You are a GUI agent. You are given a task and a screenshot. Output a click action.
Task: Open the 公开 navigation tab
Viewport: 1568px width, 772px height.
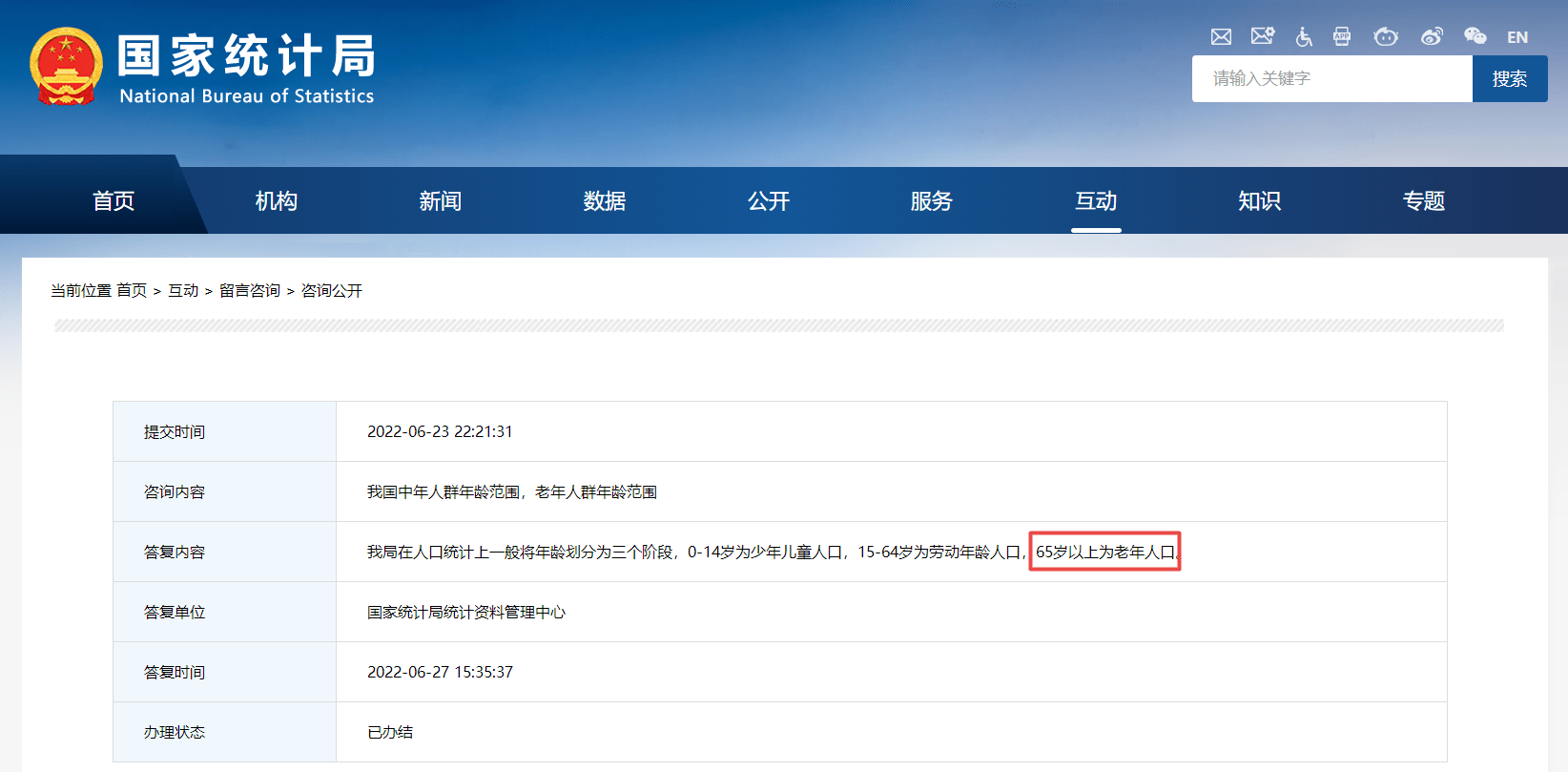(x=769, y=200)
